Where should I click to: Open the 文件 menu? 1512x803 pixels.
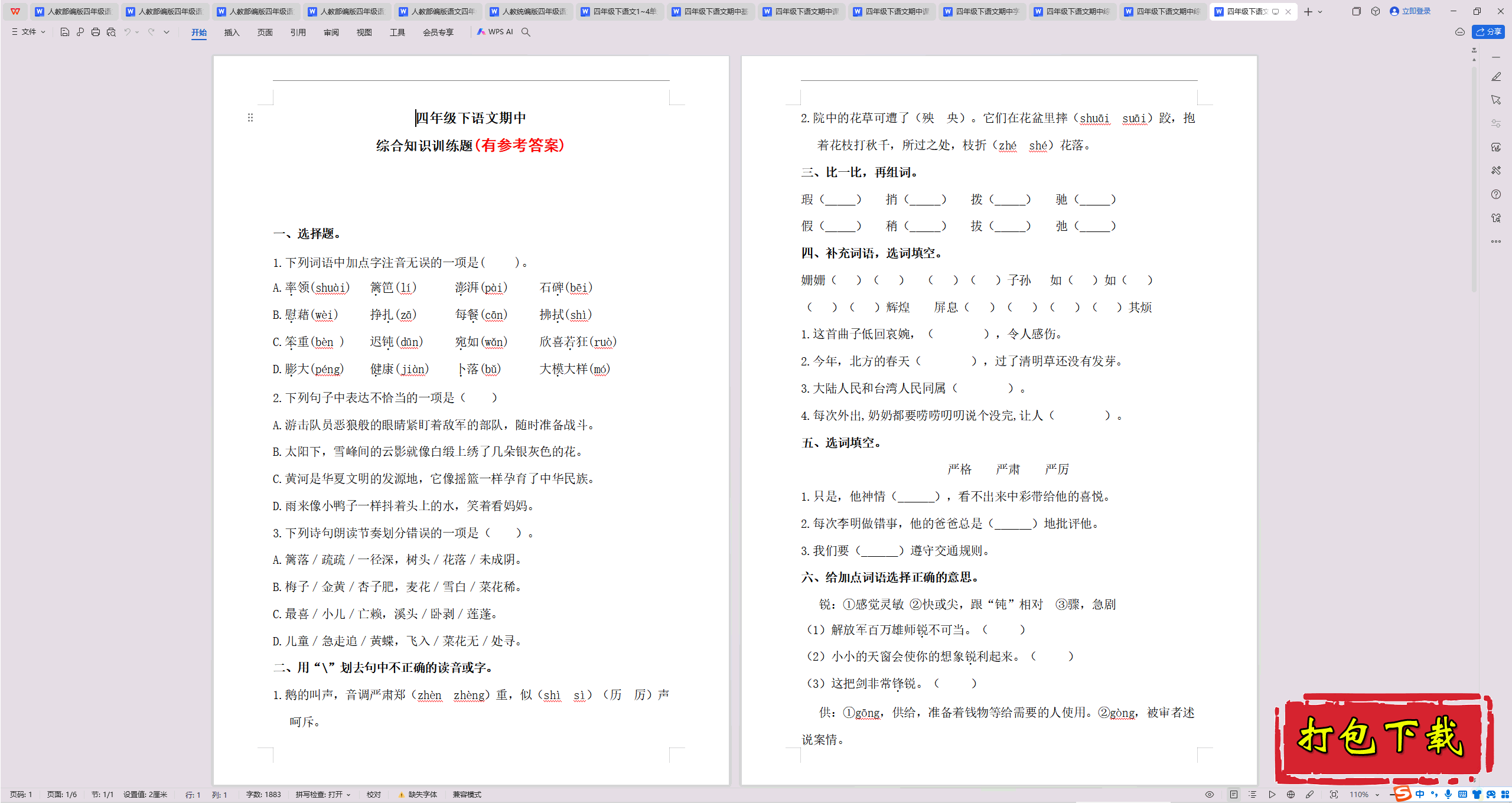click(x=28, y=32)
